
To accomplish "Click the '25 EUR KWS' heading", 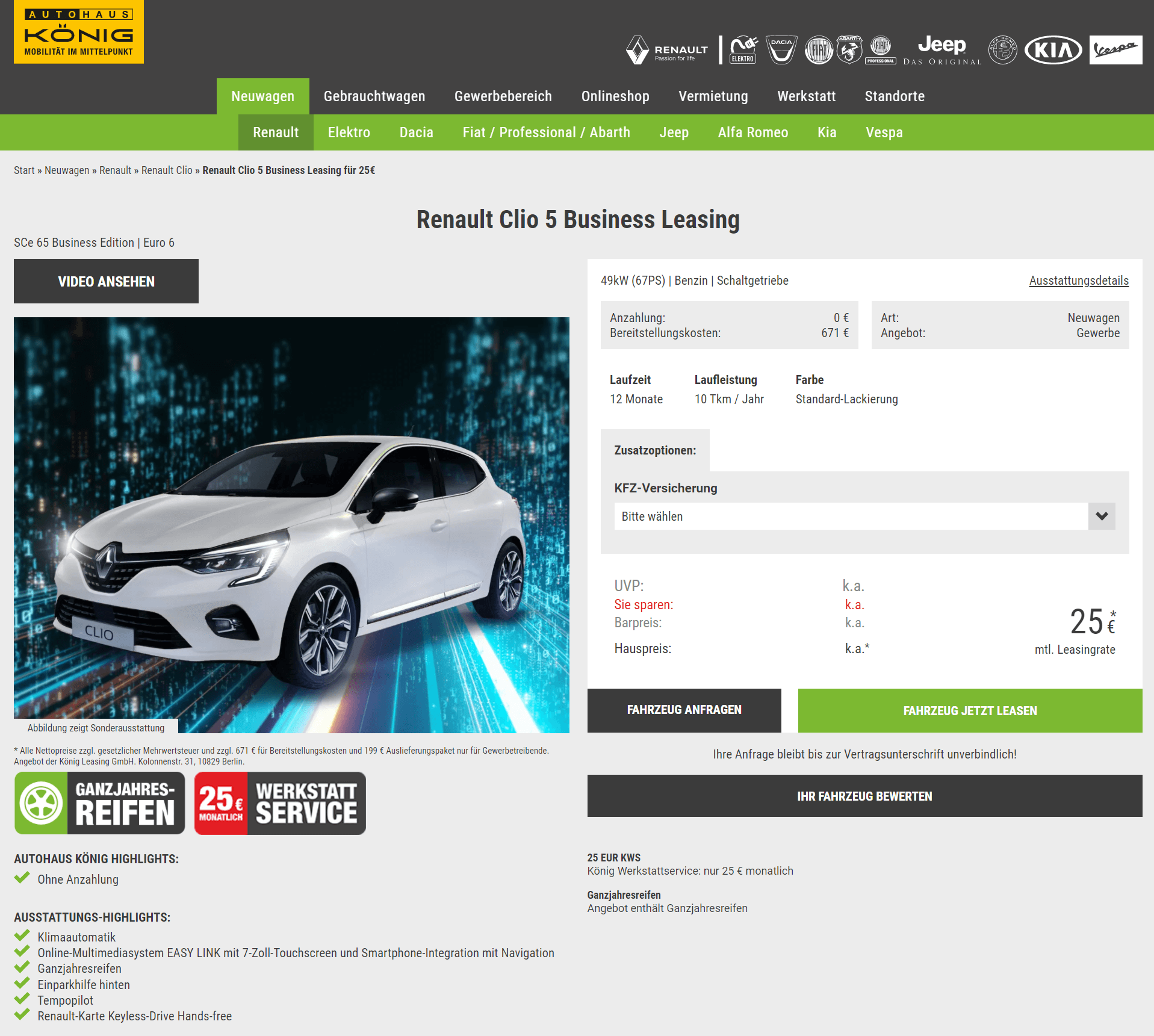I will click(614, 858).
